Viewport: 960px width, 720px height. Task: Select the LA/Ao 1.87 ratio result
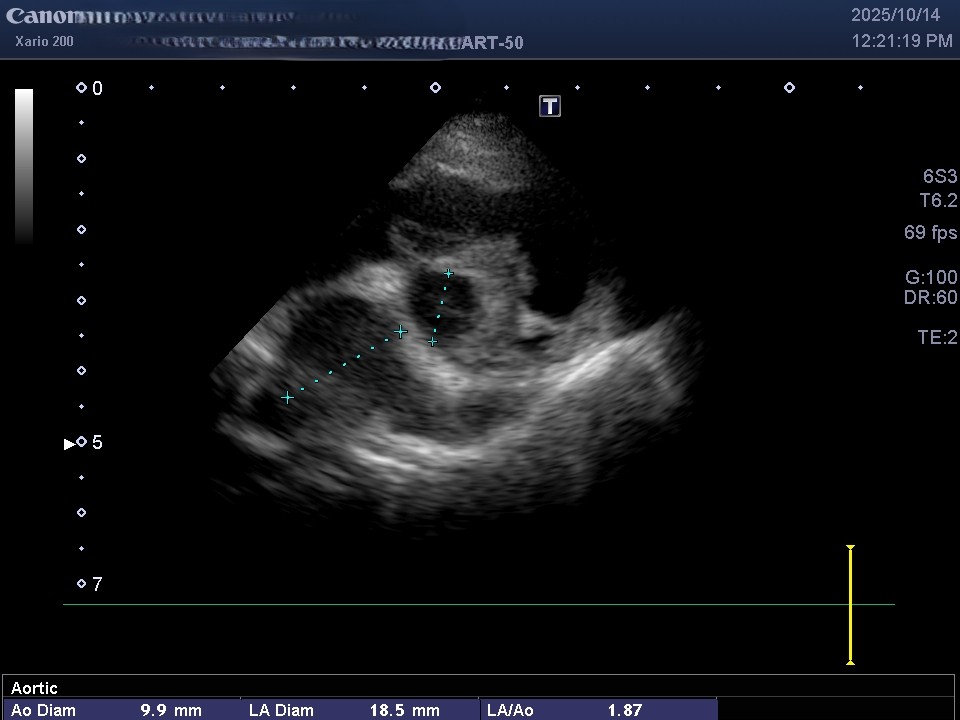[x=564, y=710]
